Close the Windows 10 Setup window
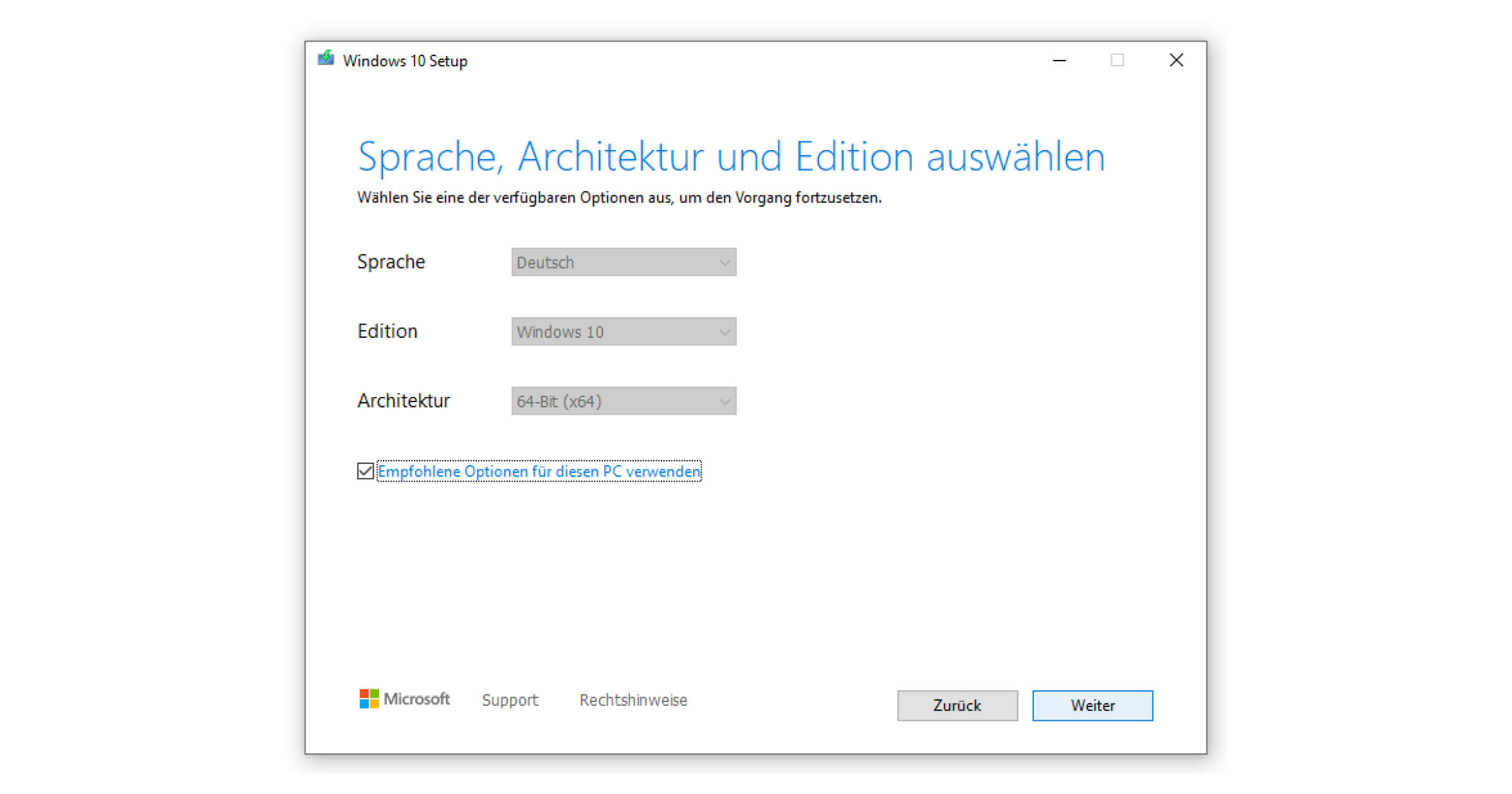This screenshot has height=794, width=1512. click(x=1176, y=60)
